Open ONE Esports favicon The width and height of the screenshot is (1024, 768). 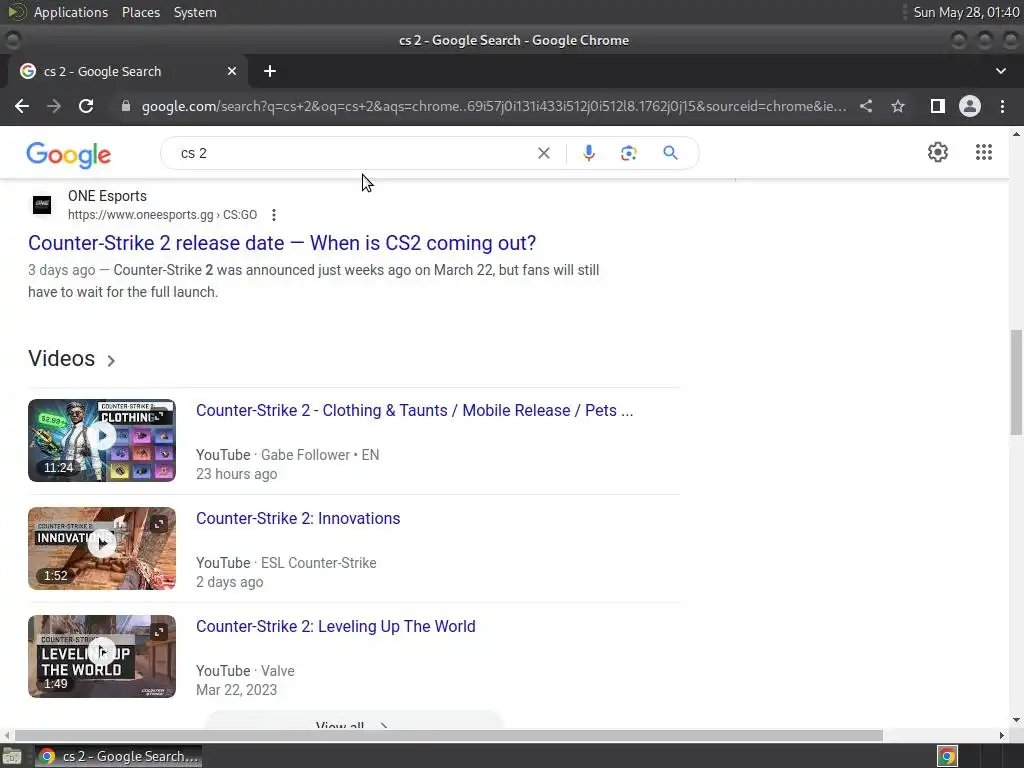[x=42, y=204]
